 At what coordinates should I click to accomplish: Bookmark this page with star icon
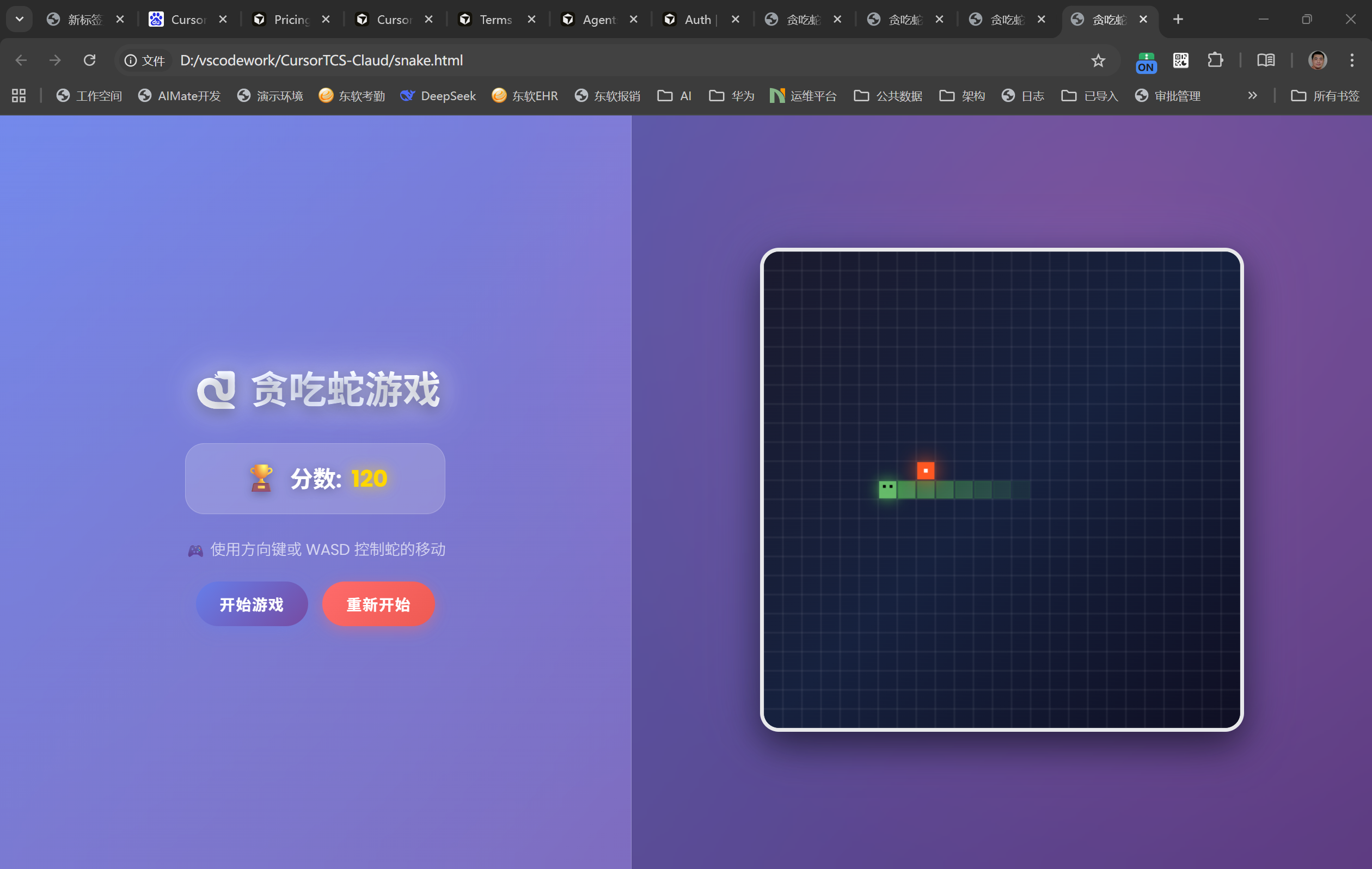click(x=1098, y=60)
